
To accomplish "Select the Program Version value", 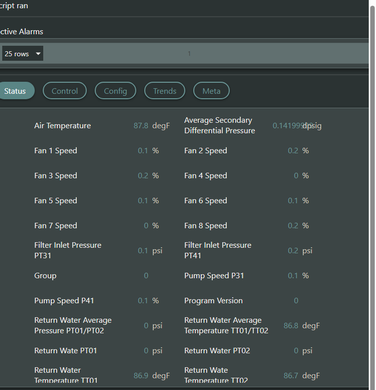I will [296, 301].
